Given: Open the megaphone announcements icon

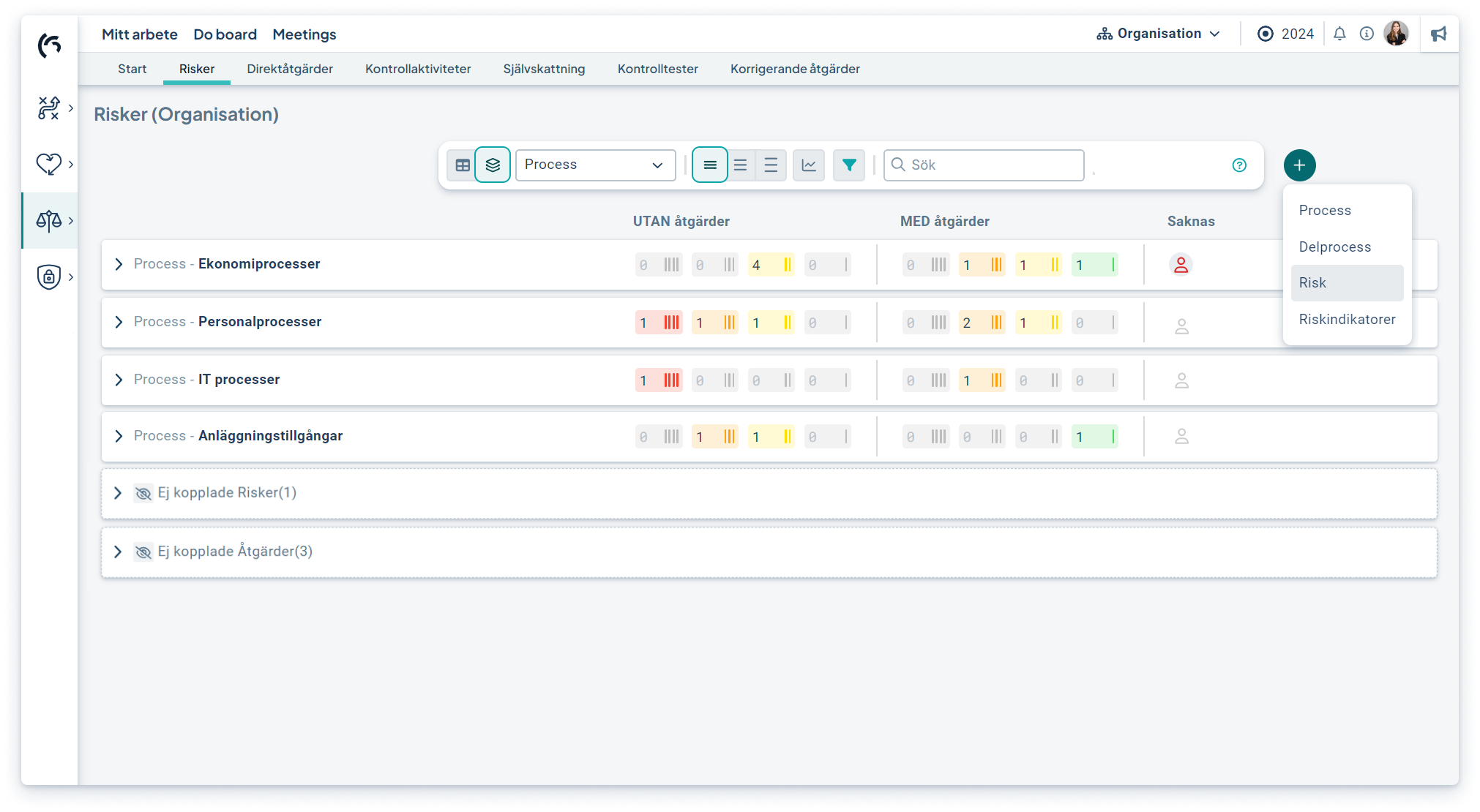Looking at the screenshot, I should click(1439, 34).
